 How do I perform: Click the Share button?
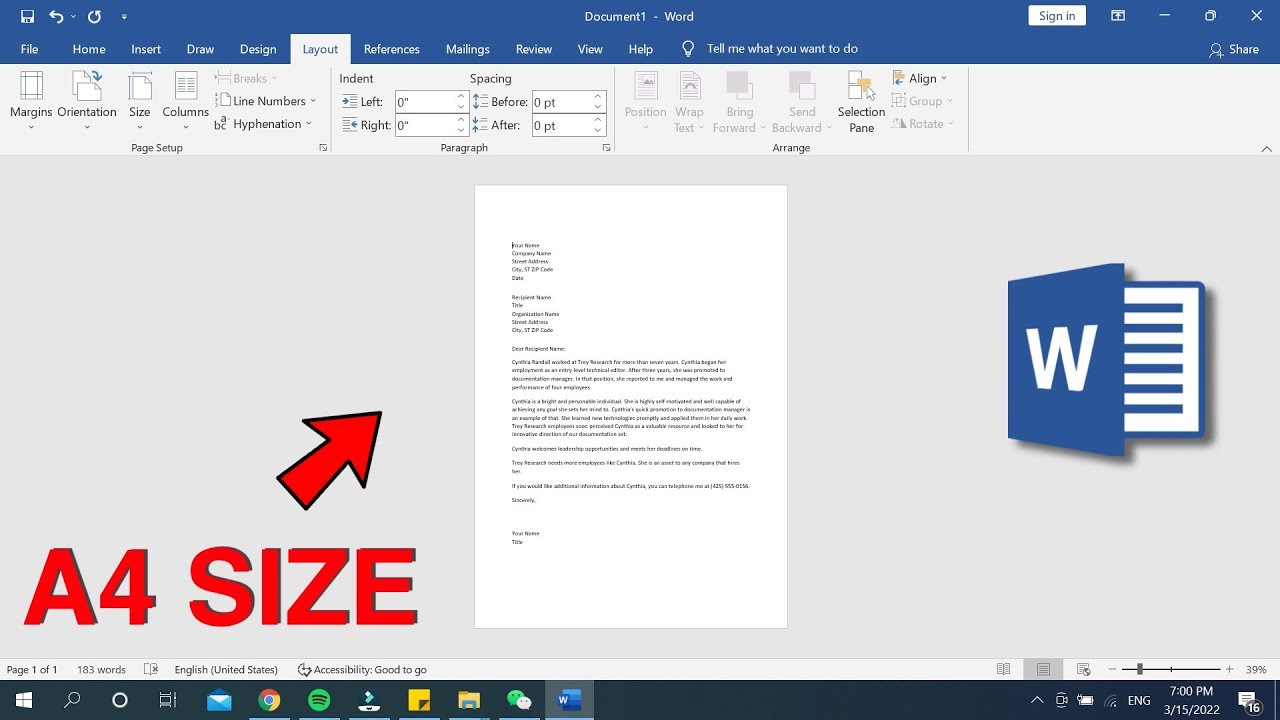click(1234, 49)
